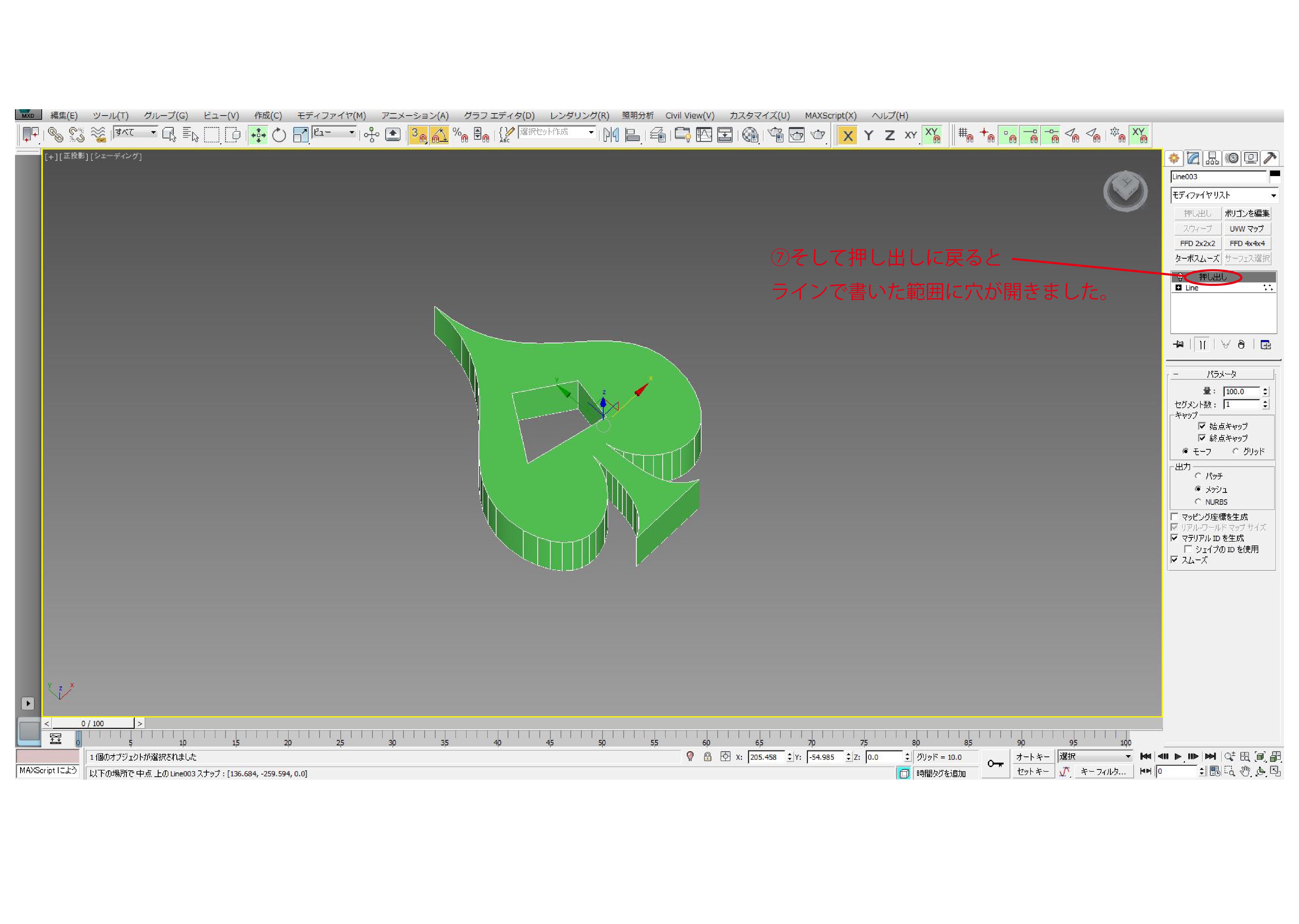The width and height of the screenshot is (1299, 924).
Task: Open the Modify panel tab
Action: coord(1193,158)
